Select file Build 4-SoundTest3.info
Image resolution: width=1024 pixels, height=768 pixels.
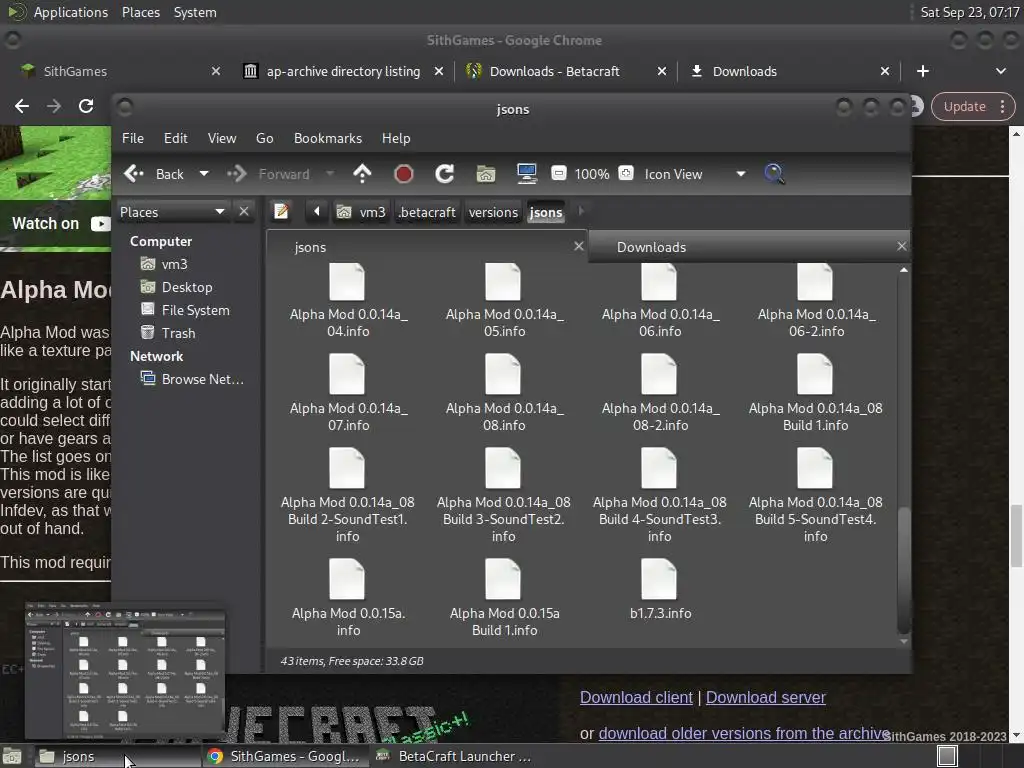tap(660, 496)
